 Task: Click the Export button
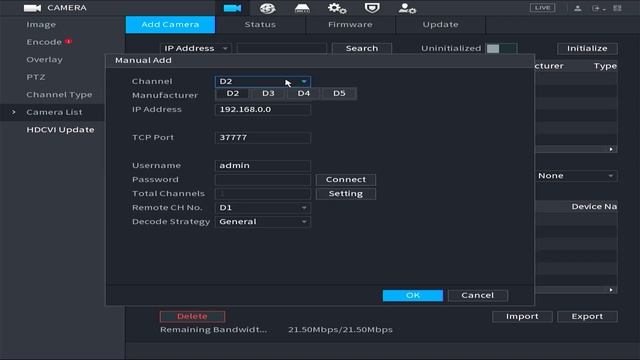pyautogui.click(x=587, y=316)
